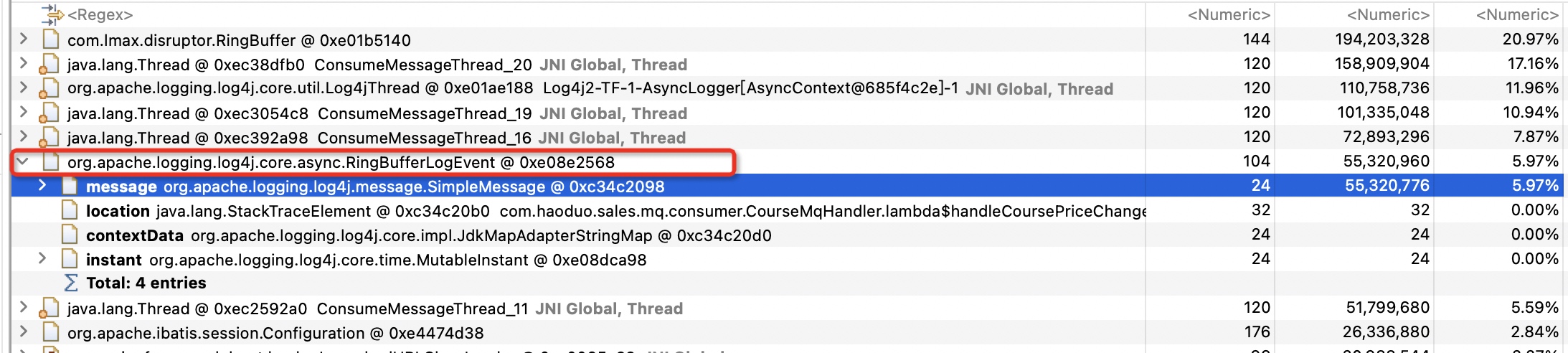The image size is (1568, 353).
Task: Collapse the RingBufferLogEvent tree node
Action: [23, 161]
